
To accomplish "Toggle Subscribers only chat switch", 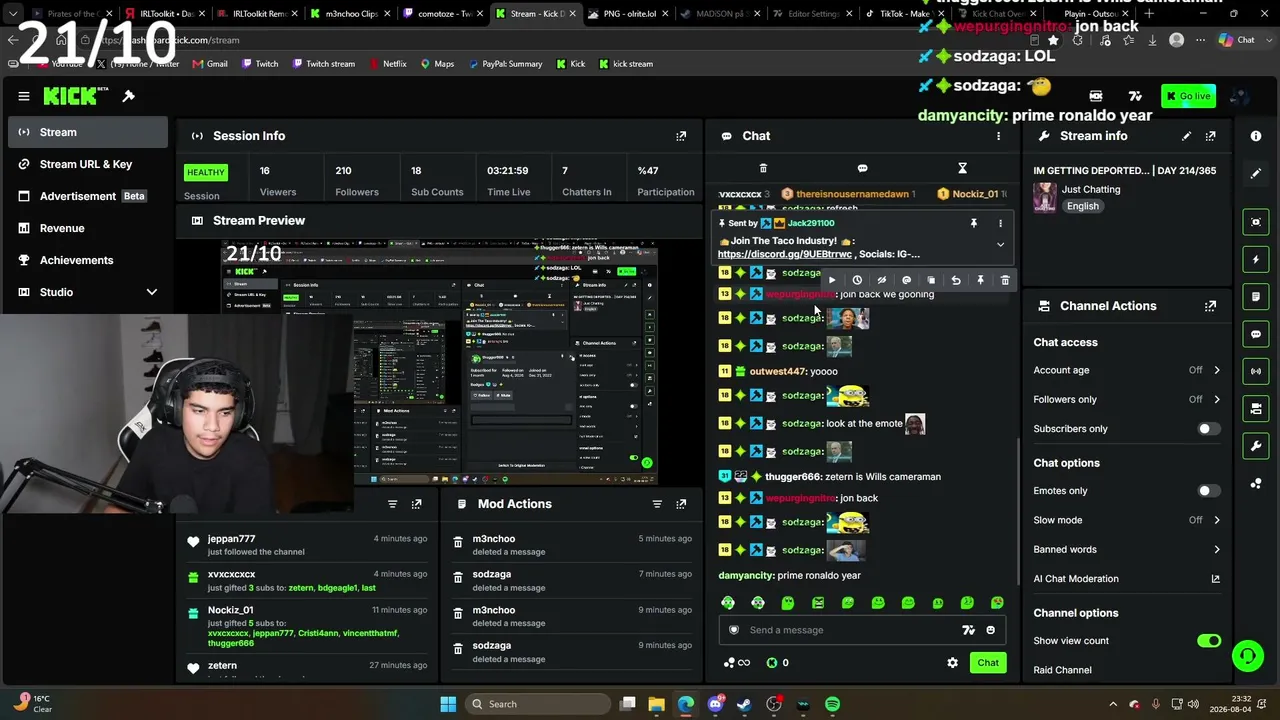I will [1209, 429].
